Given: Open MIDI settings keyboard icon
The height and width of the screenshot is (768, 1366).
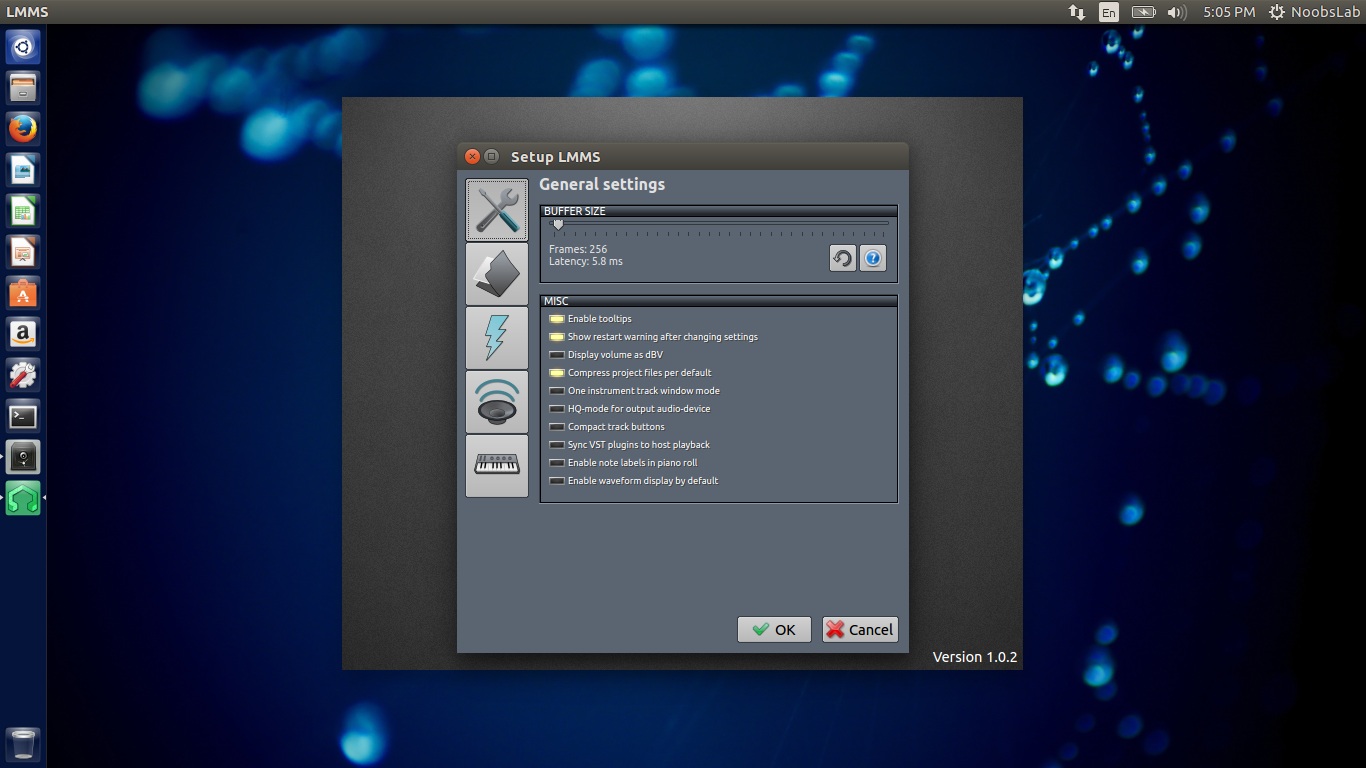Looking at the screenshot, I should [x=497, y=466].
